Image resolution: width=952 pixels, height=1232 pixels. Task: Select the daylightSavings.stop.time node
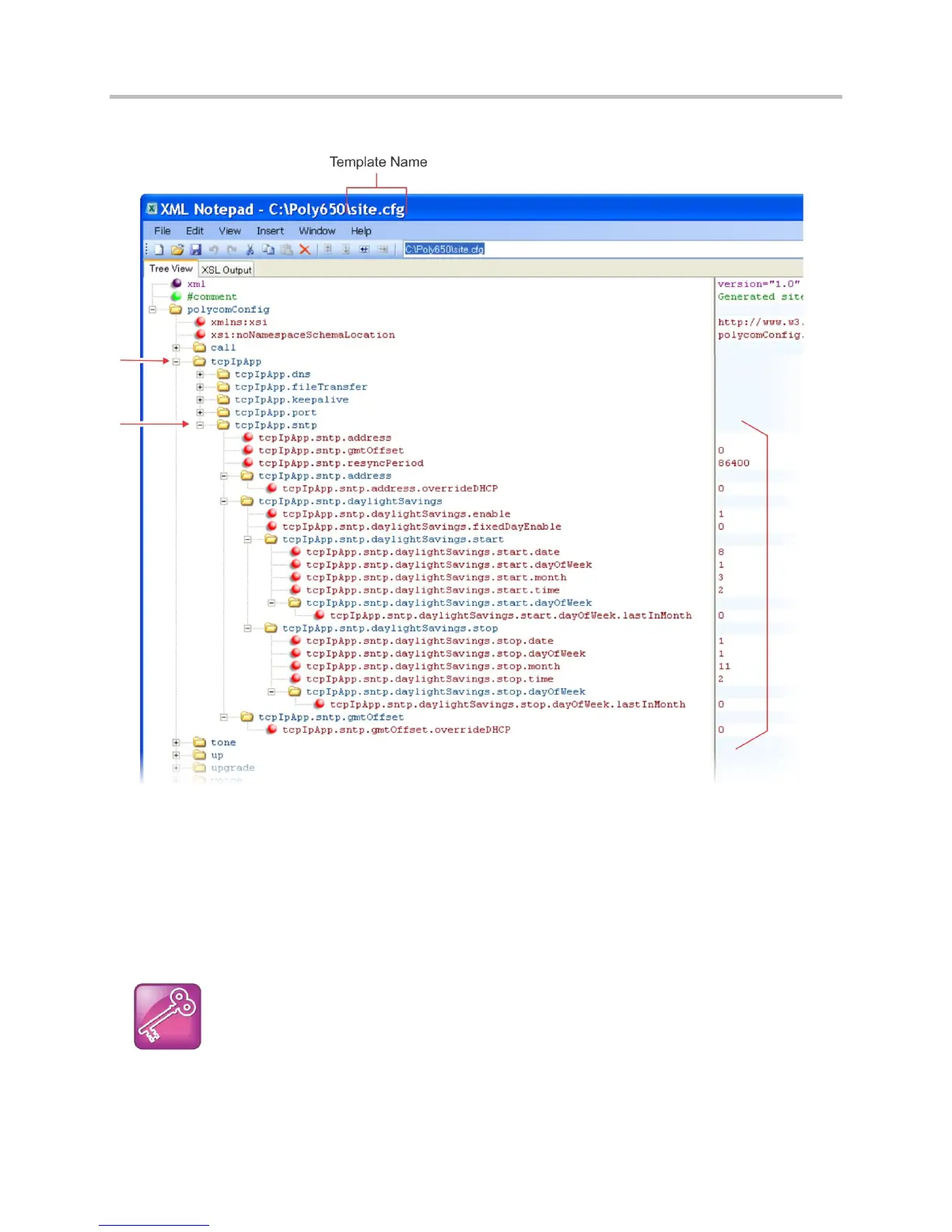[429, 679]
